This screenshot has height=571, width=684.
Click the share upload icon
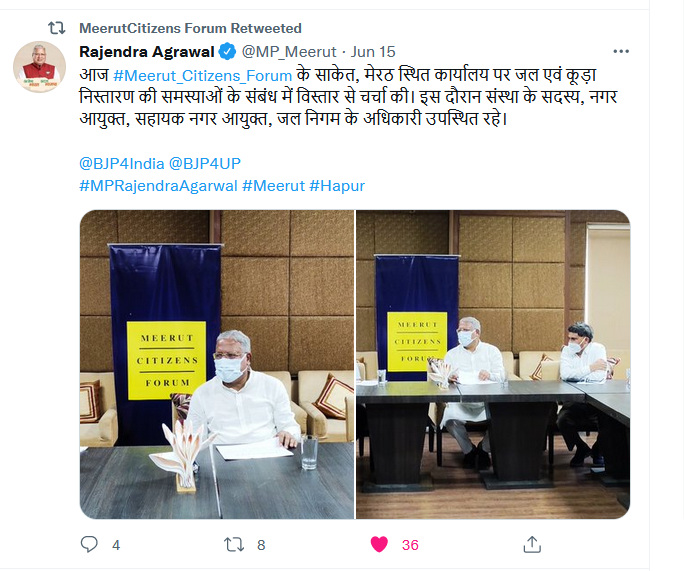tap(532, 544)
